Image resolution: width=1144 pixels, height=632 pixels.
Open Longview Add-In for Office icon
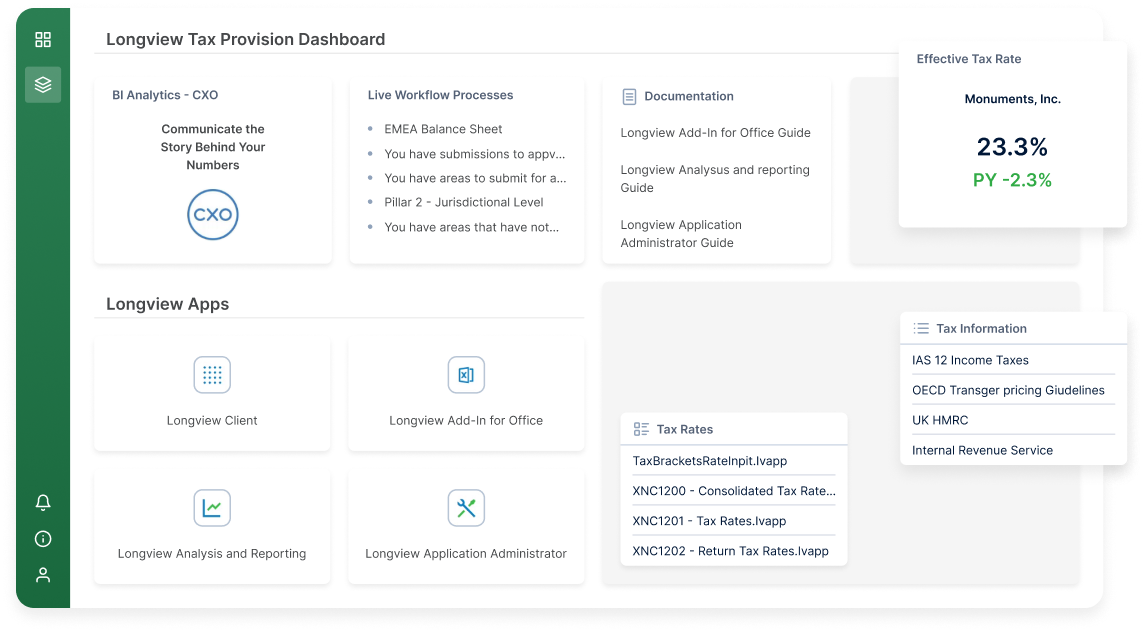466,375
